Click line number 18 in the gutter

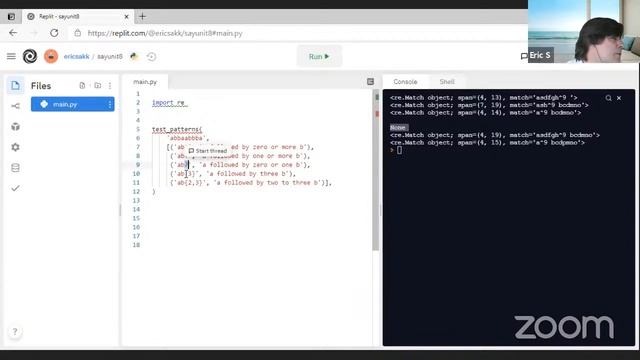[x=136, y=245]
